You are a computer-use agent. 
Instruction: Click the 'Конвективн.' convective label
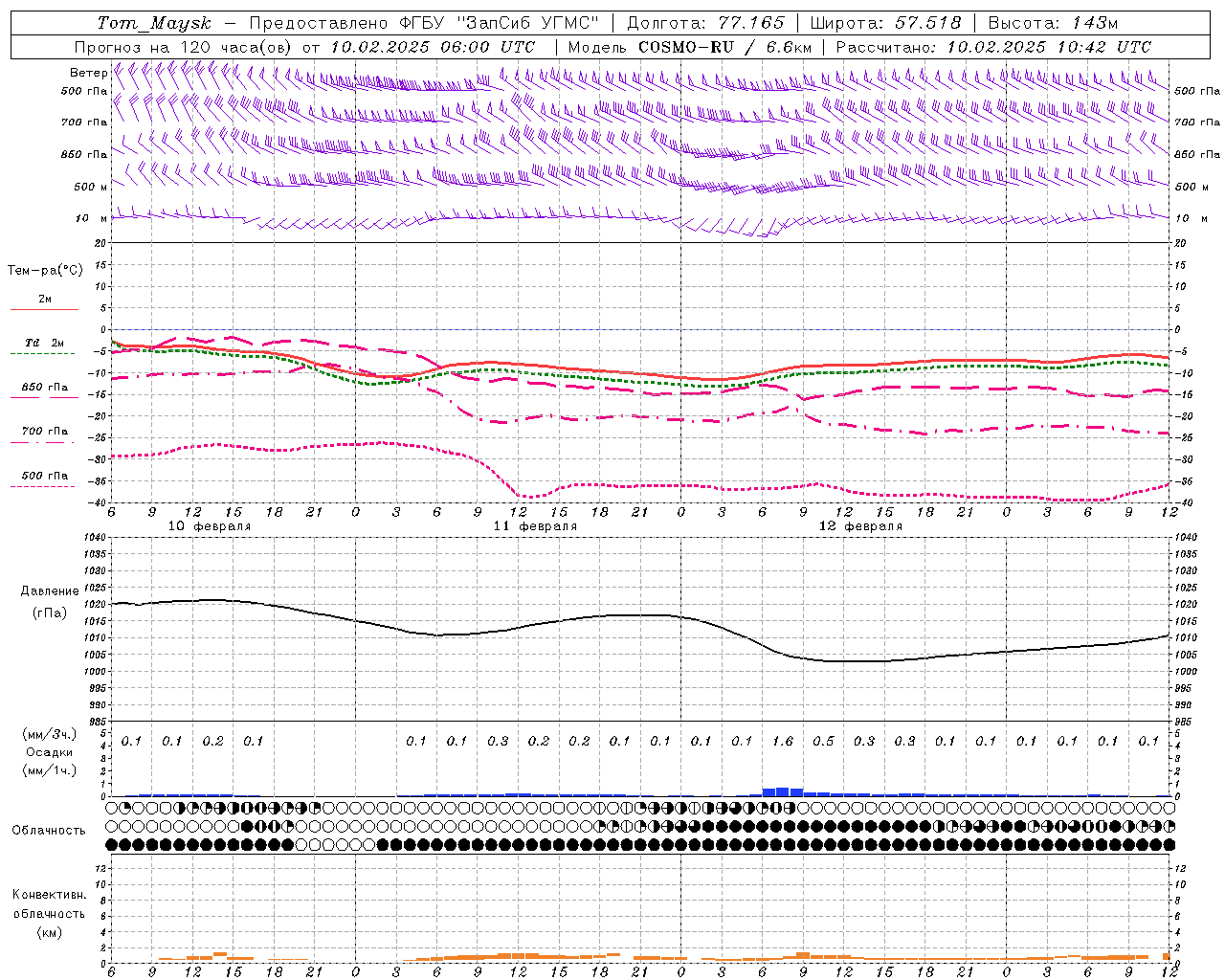point(49,895)
